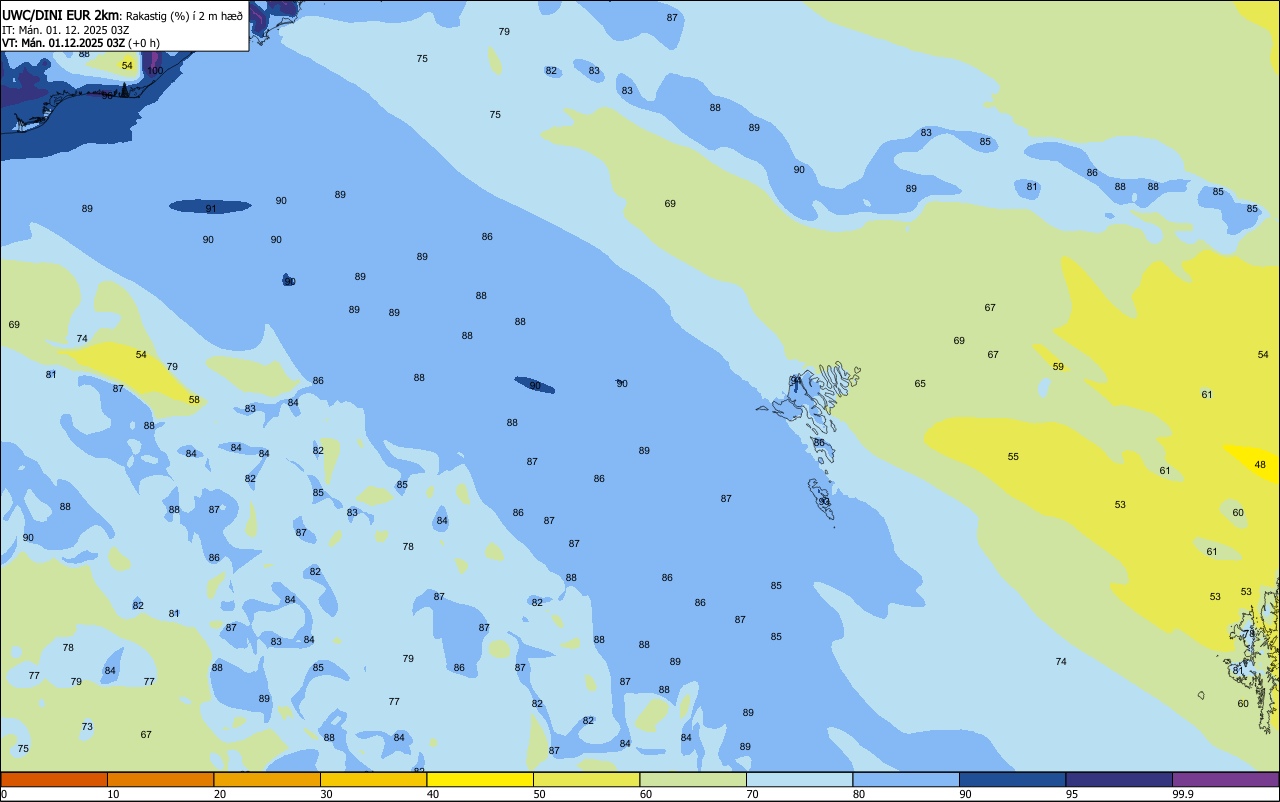Choose the 80–90 medium blue legend swatch
The width and height of the screenshot is (1280, 802).
[x=906, y=779]
